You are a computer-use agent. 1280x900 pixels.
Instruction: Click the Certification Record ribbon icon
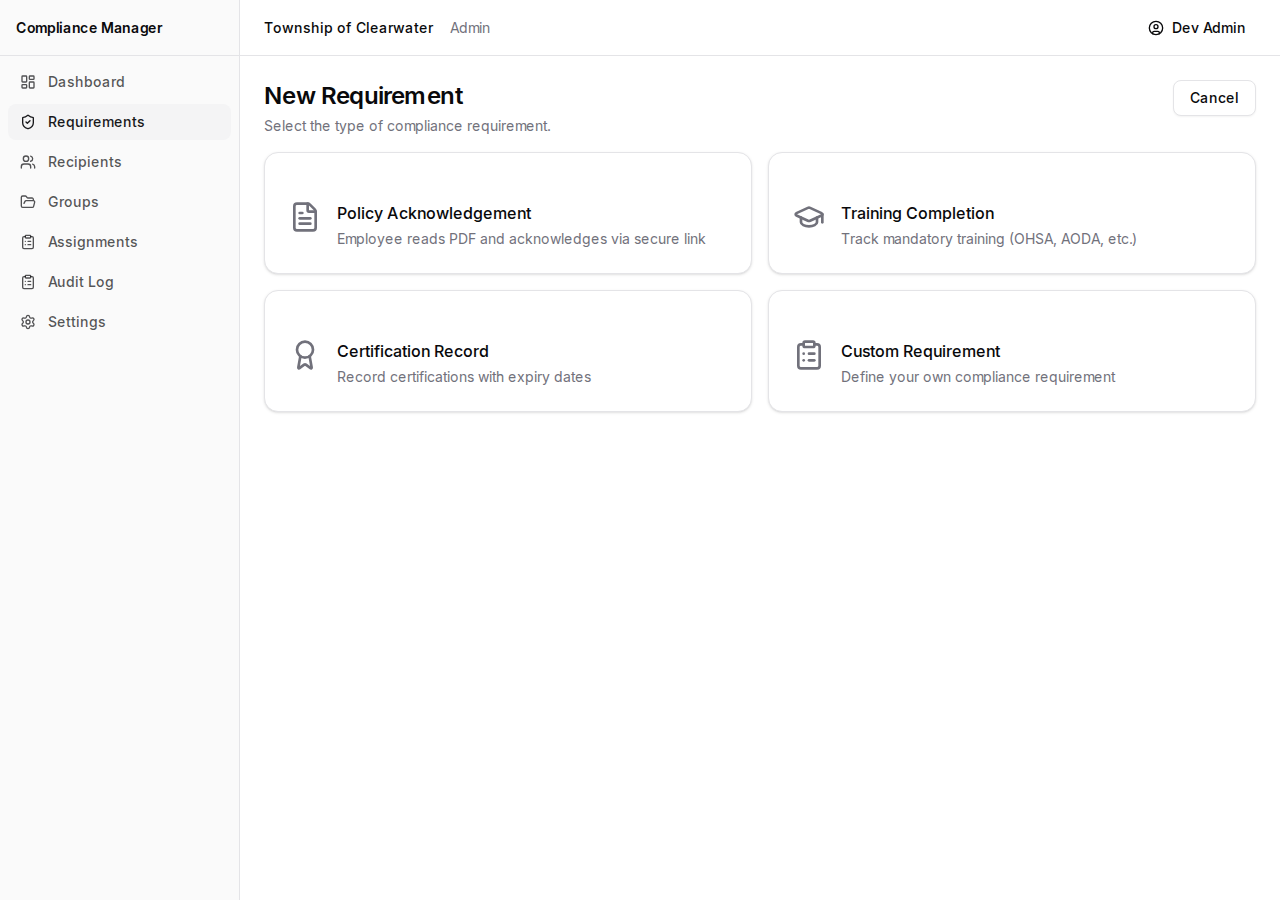(305, 355)
